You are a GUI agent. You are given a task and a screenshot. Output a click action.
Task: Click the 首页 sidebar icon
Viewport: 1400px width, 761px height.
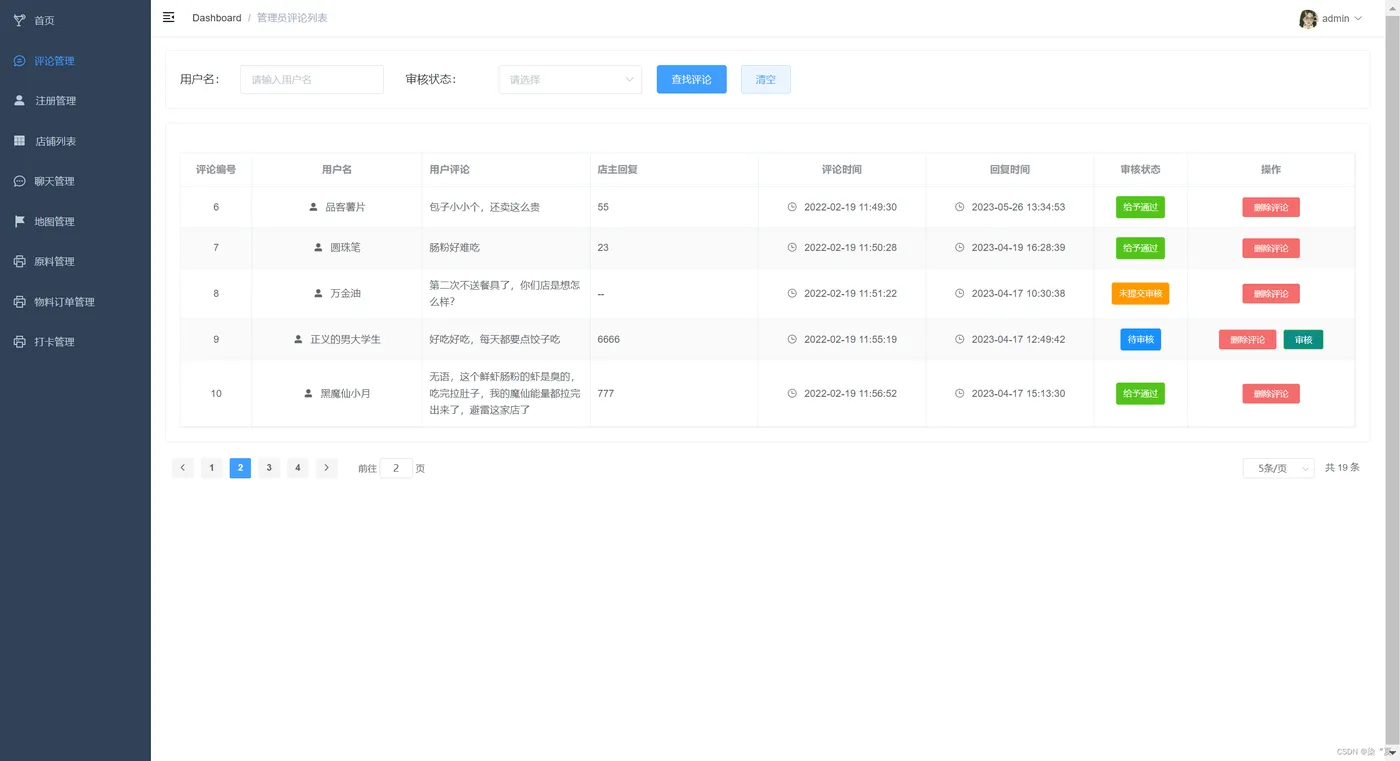coord(19,20)
